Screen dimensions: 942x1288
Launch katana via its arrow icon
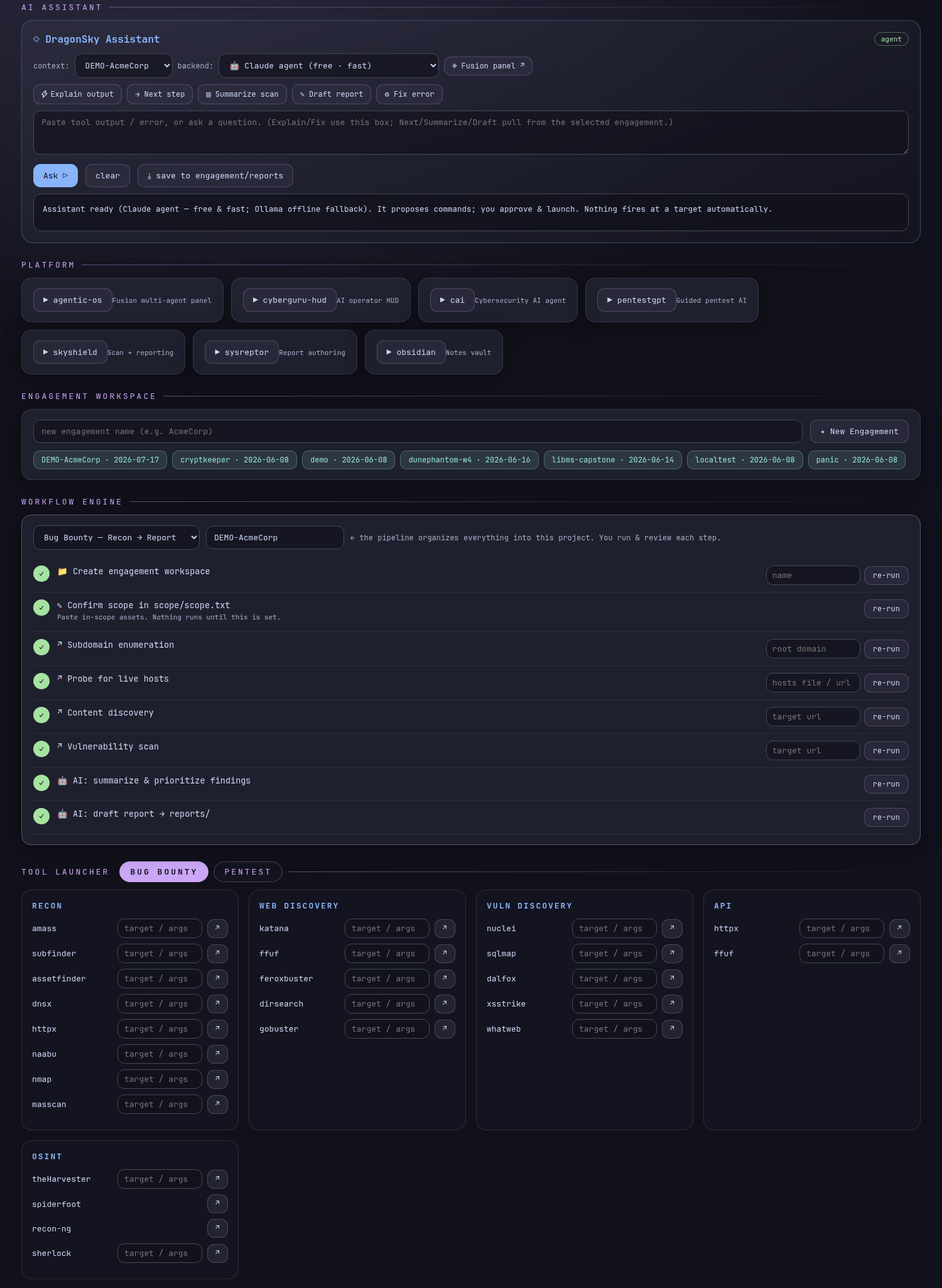pyautogui.click(x=445, y=928)
